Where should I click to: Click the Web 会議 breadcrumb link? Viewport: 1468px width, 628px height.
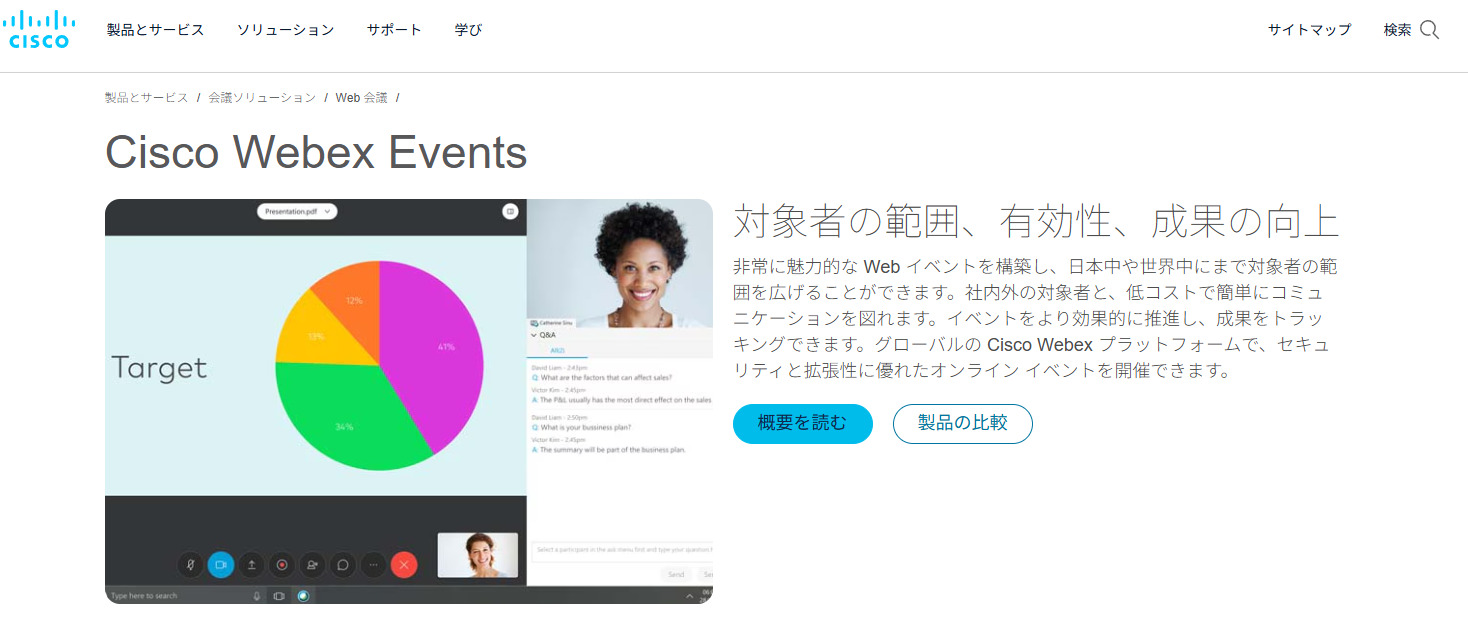tap(361, 97)
